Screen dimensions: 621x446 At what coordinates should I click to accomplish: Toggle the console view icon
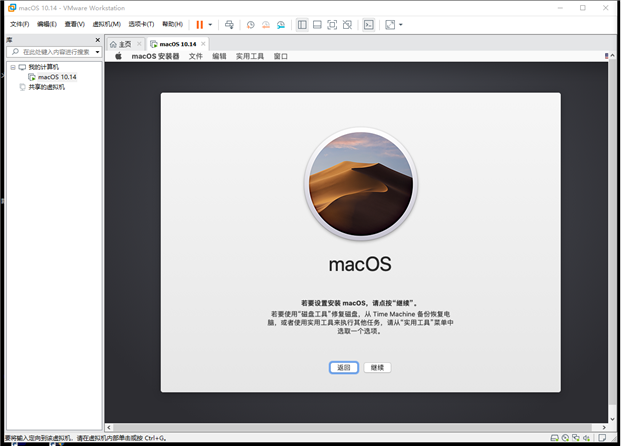point(369,25)
